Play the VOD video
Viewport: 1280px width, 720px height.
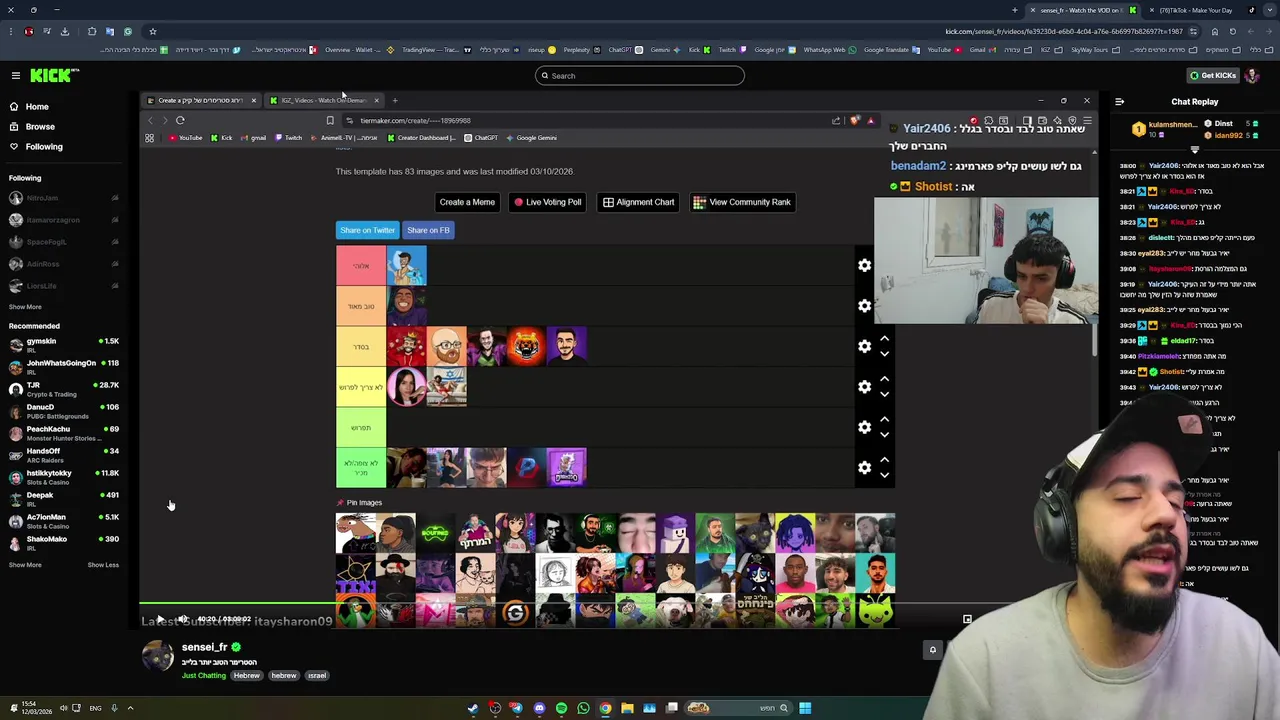point(160,619)
